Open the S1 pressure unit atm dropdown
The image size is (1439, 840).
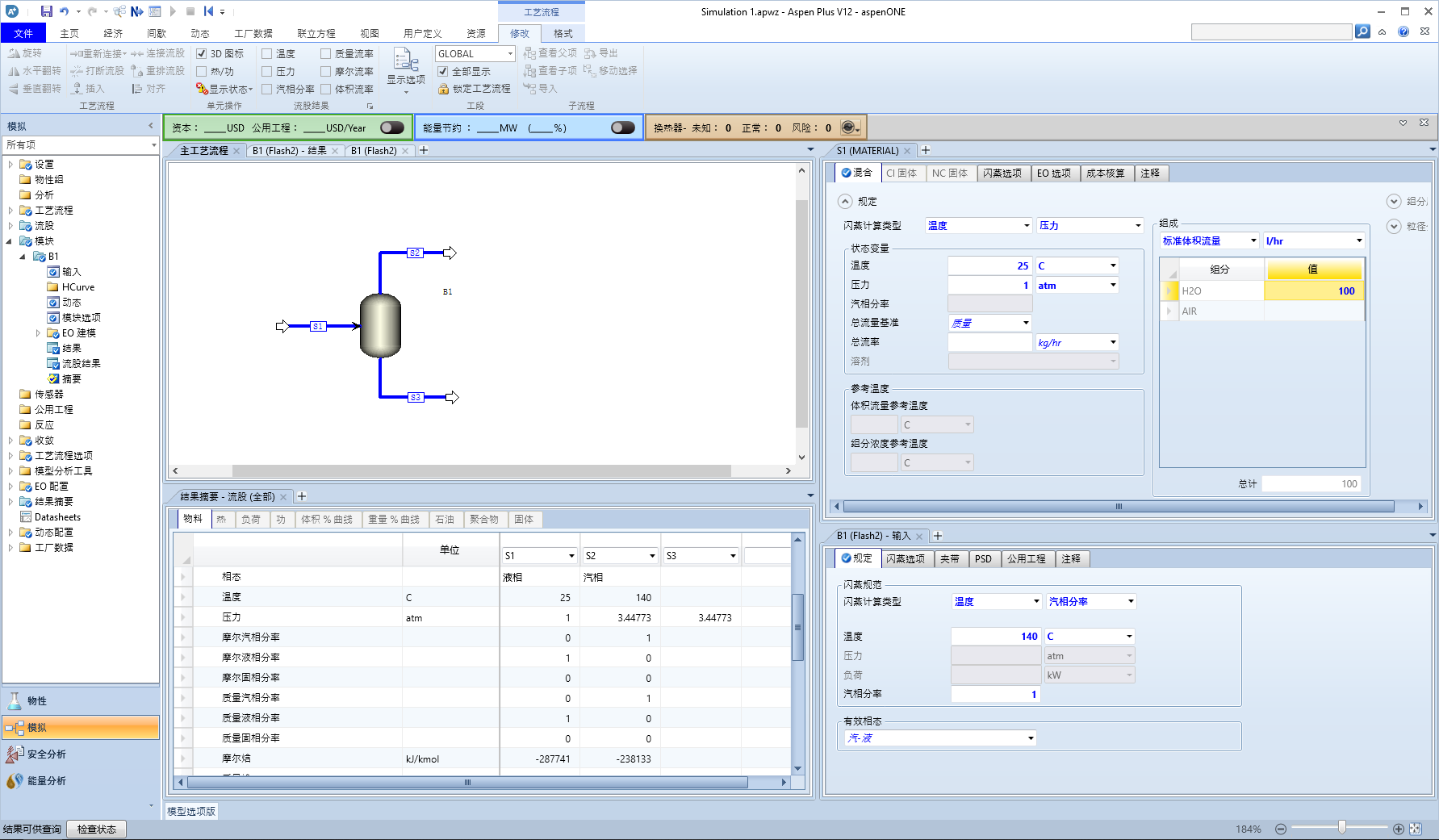point(1113,285)
